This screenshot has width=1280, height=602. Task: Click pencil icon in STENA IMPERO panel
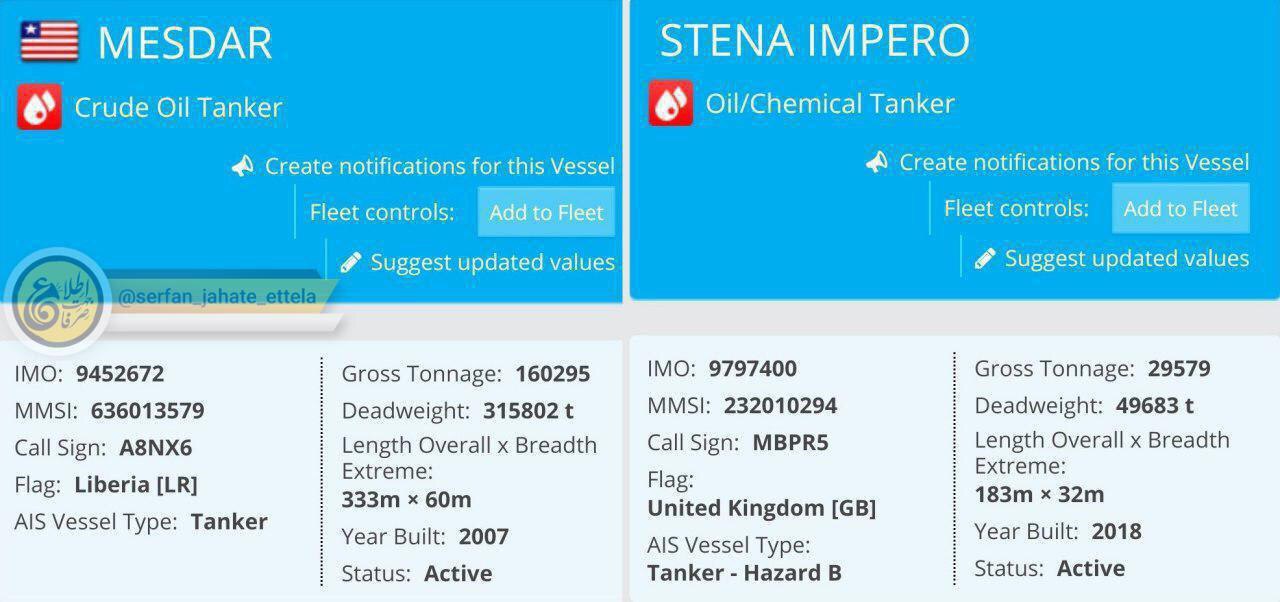985,258
